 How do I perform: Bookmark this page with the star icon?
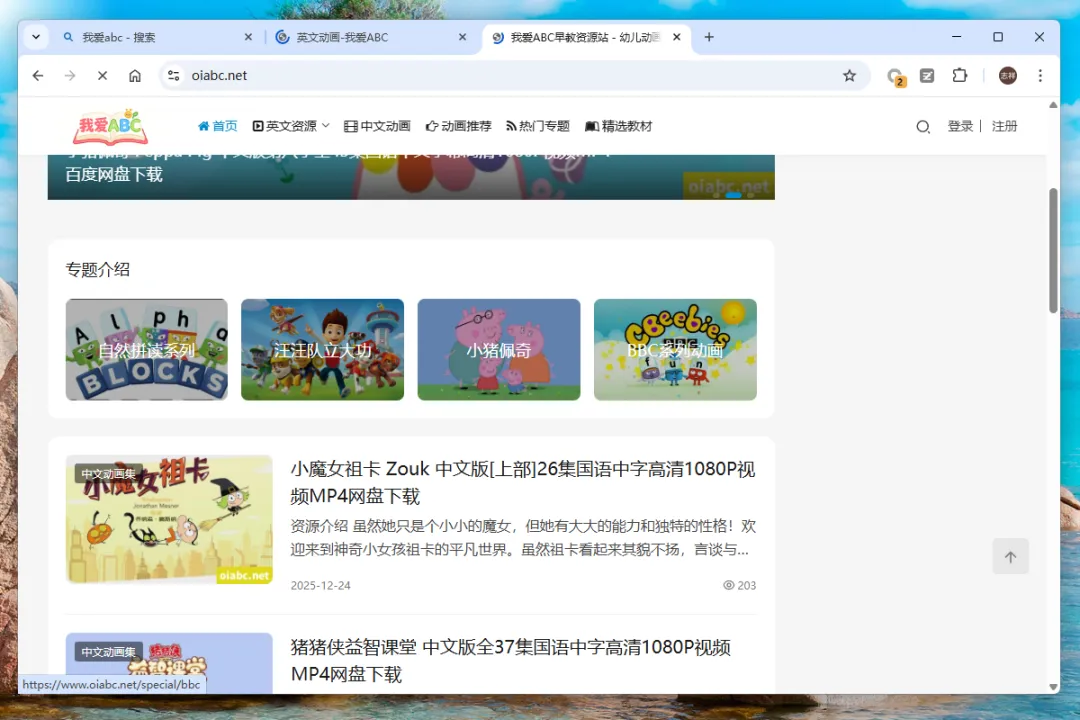pos(849,76)
